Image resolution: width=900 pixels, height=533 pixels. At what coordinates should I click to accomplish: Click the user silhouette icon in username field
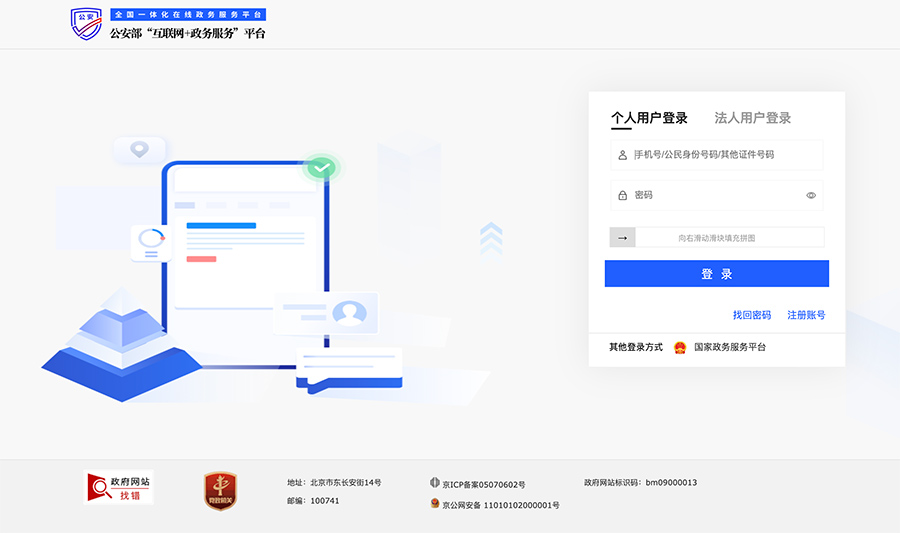coord(622,155)
